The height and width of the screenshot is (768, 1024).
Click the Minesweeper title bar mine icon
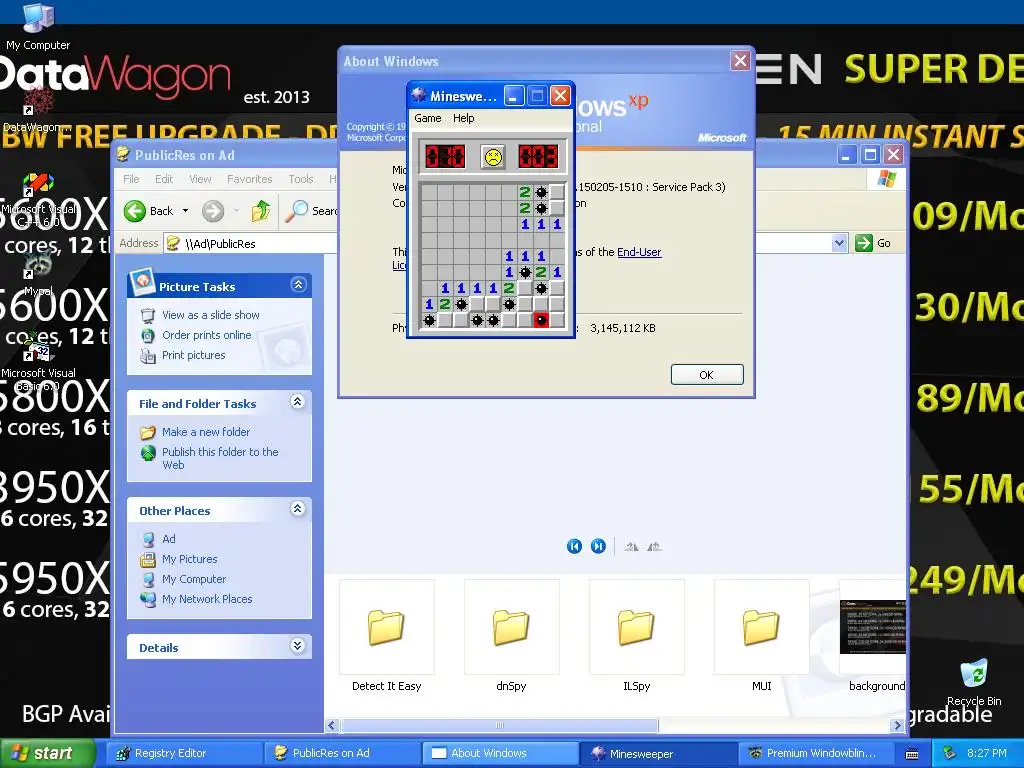[418, 96]
